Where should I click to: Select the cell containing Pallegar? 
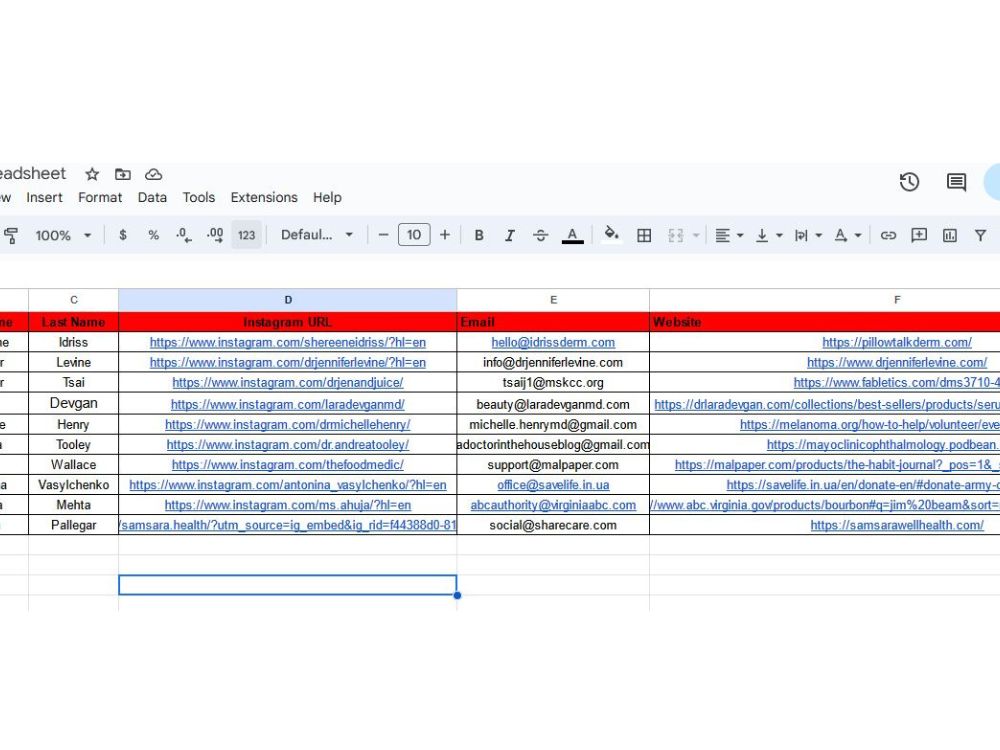click(73, 525)
